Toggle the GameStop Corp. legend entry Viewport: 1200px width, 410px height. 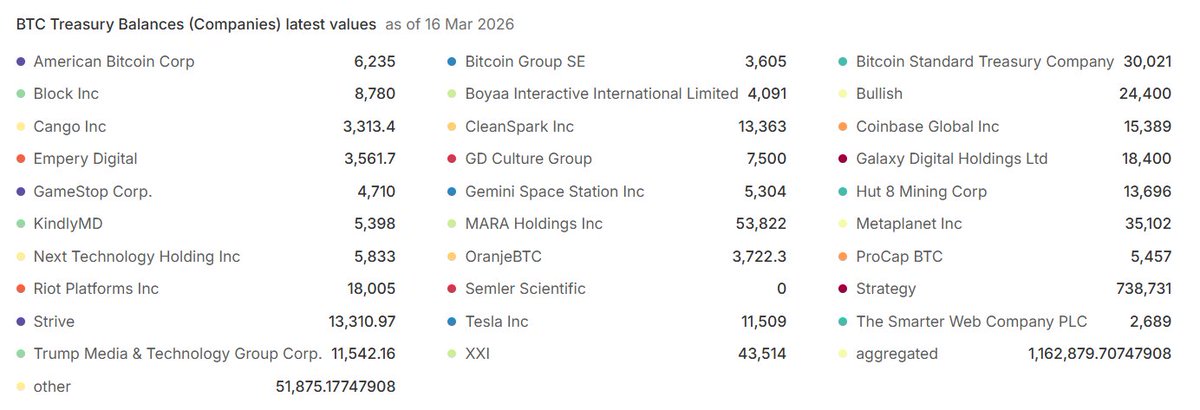(x=93, y=192)
